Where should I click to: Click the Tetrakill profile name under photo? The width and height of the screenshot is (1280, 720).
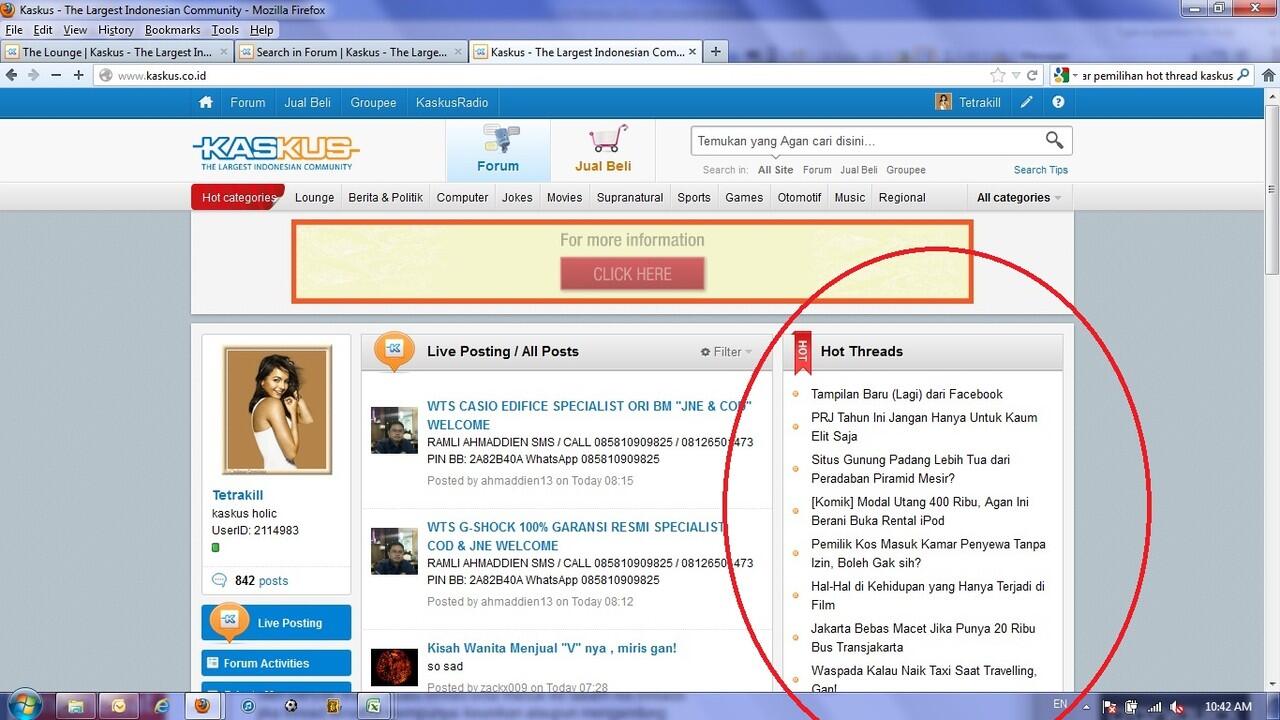tap(238, 495)
